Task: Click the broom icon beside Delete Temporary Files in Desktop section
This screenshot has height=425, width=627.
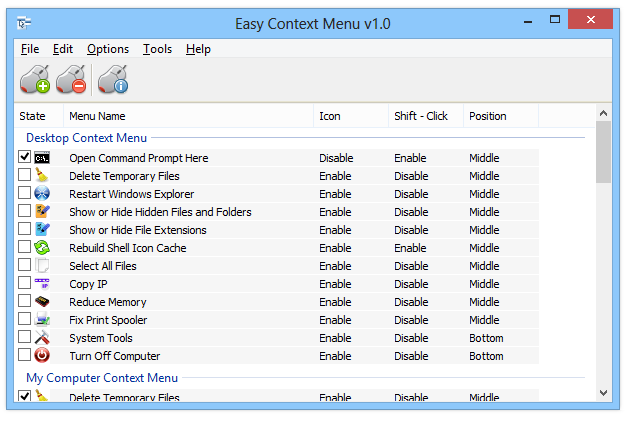Action: click(42, 176)
